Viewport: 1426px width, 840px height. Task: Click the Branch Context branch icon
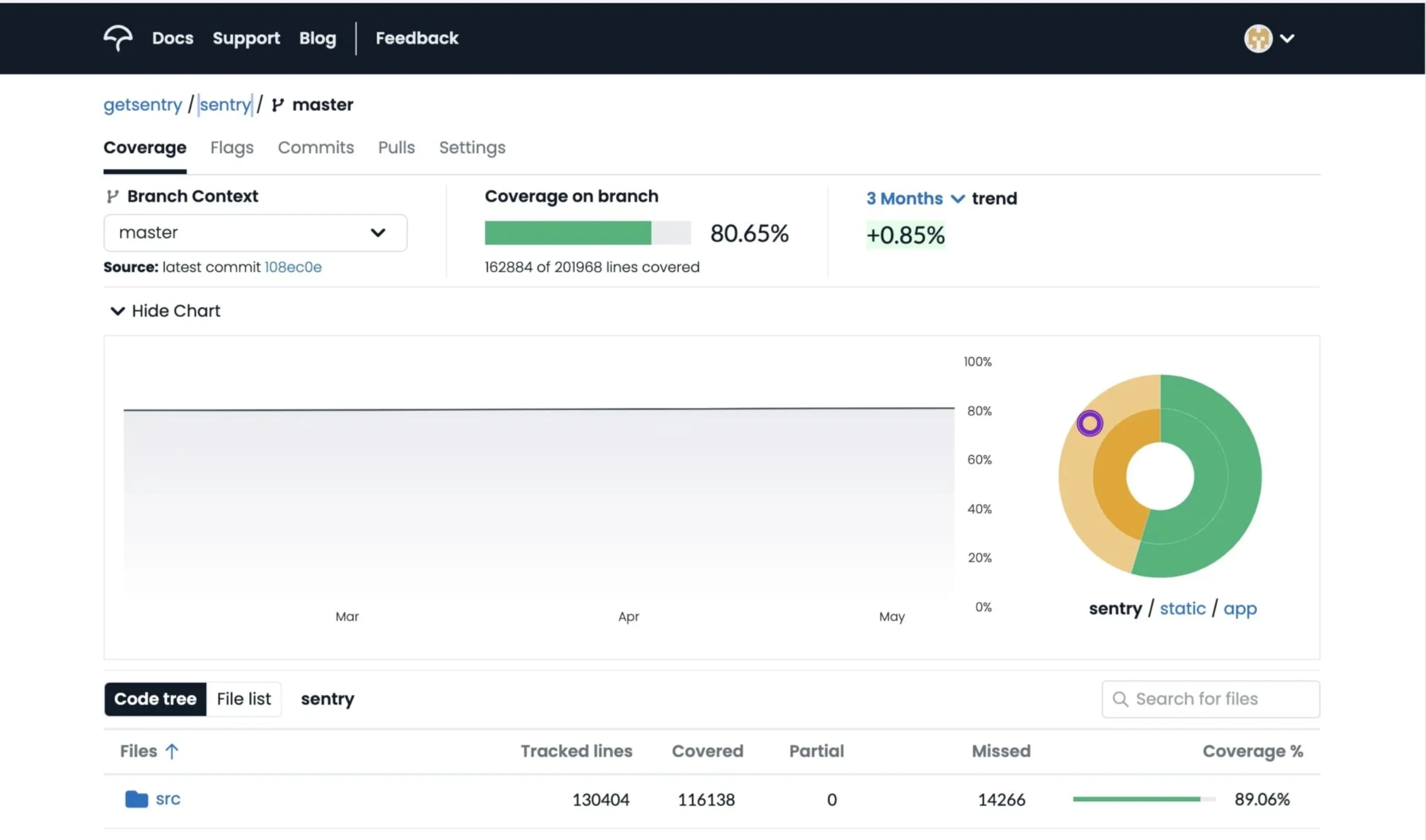point(112,196)
